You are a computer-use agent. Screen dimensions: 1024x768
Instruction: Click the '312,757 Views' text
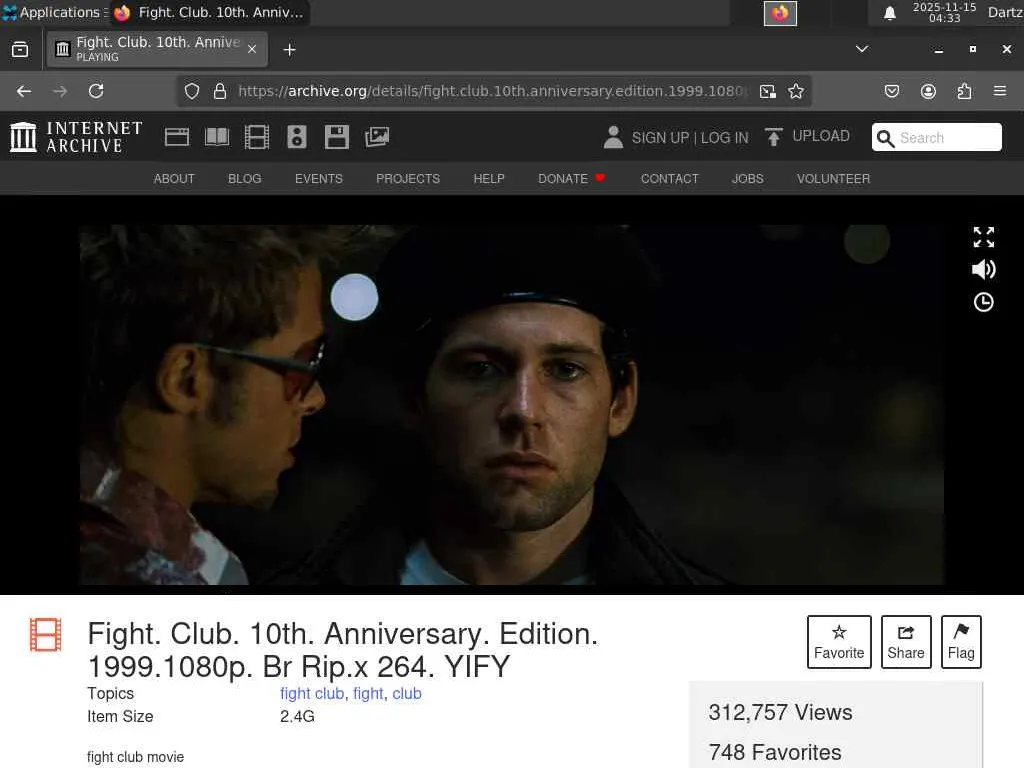point(780,712)
